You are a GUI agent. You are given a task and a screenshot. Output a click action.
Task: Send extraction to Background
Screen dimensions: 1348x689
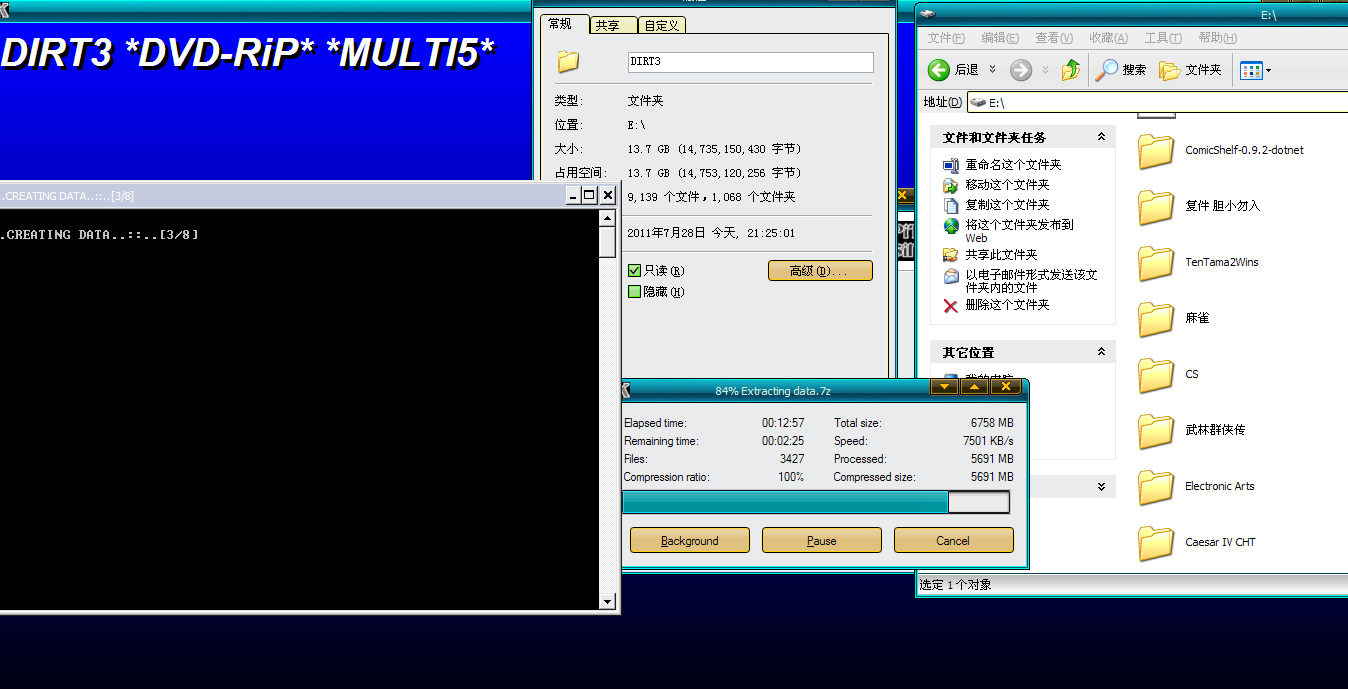pyautogui.click(x=690, y=541)
